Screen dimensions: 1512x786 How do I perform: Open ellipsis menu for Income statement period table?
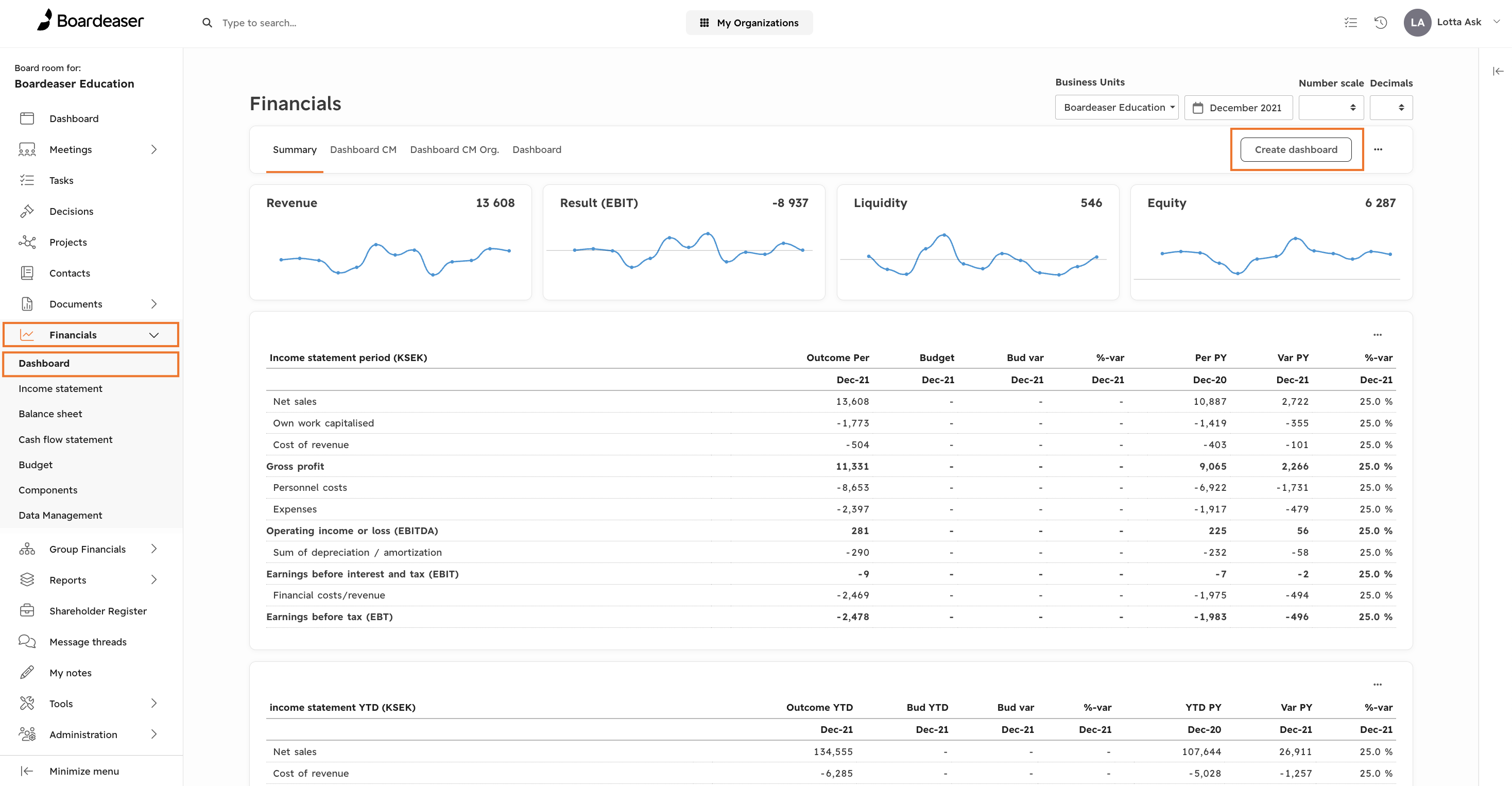(1378, 335)
